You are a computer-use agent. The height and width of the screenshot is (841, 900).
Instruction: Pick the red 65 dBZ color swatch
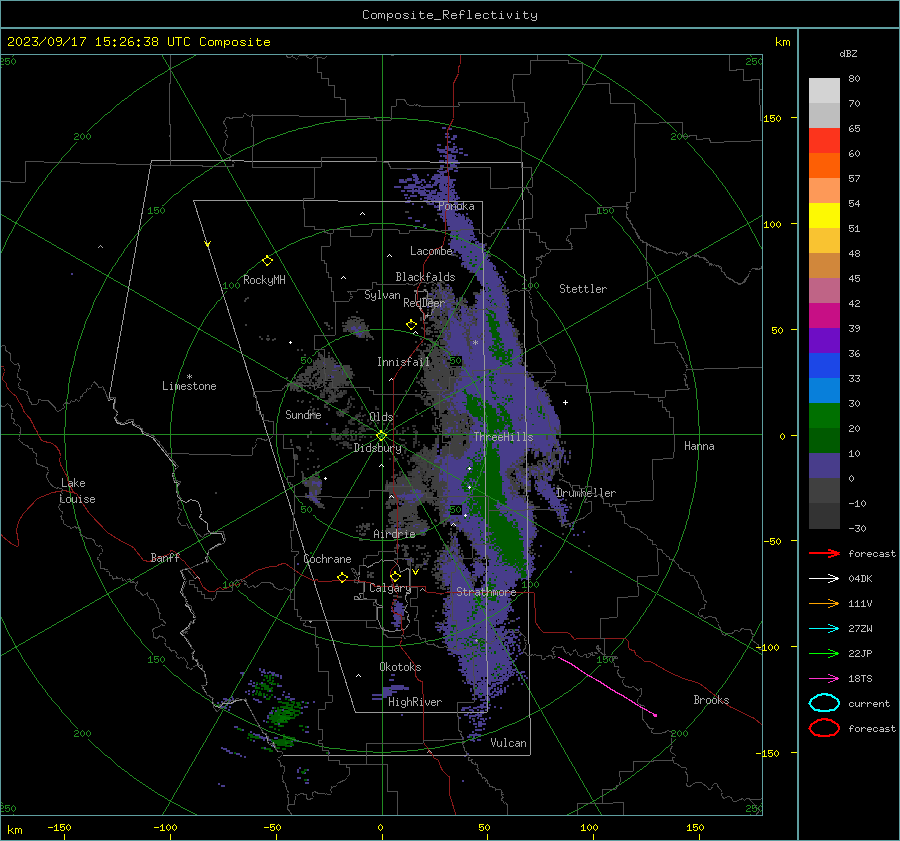click(824, 140)
